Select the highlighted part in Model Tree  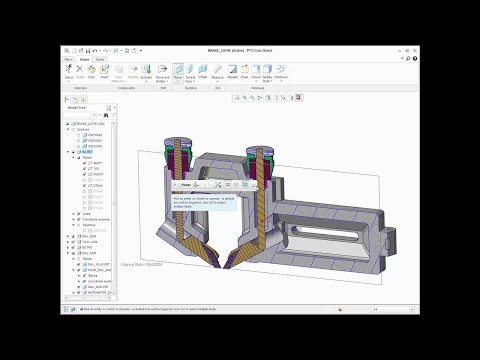pos(87,152)
